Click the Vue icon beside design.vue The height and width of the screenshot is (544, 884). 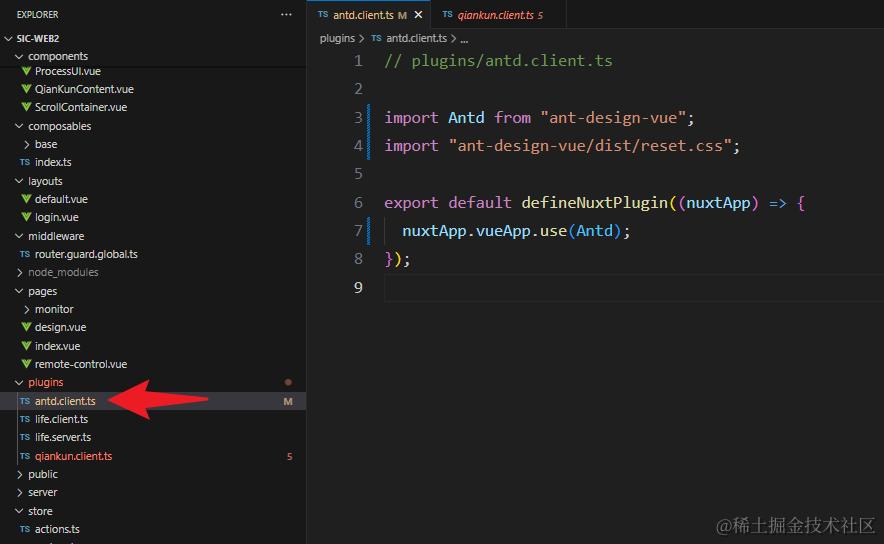point(26,327)
